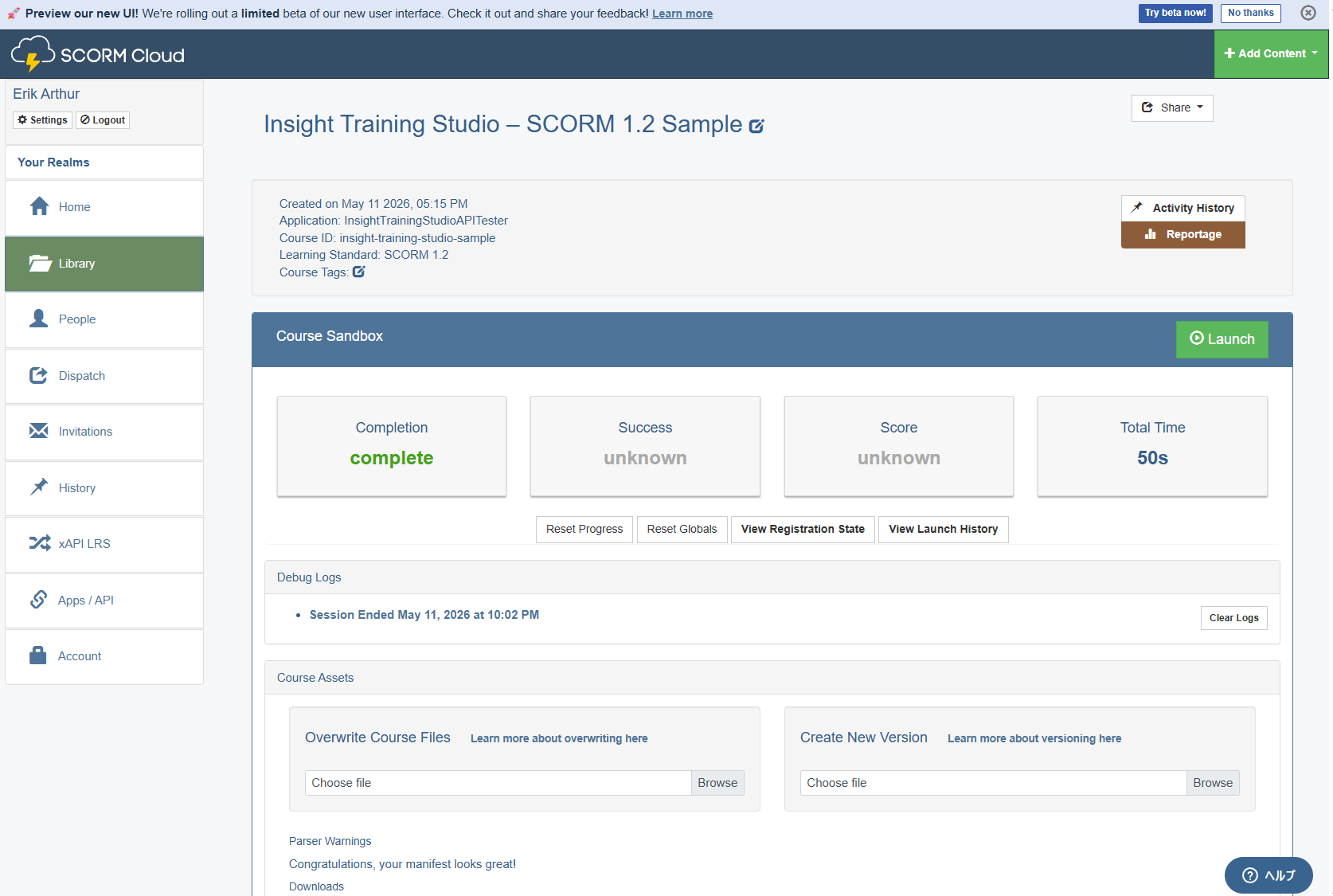This screenshot has width=1333, height=896.
Task: Click Overwrite Course Files choose file field
Action: [x=498, y=783]
